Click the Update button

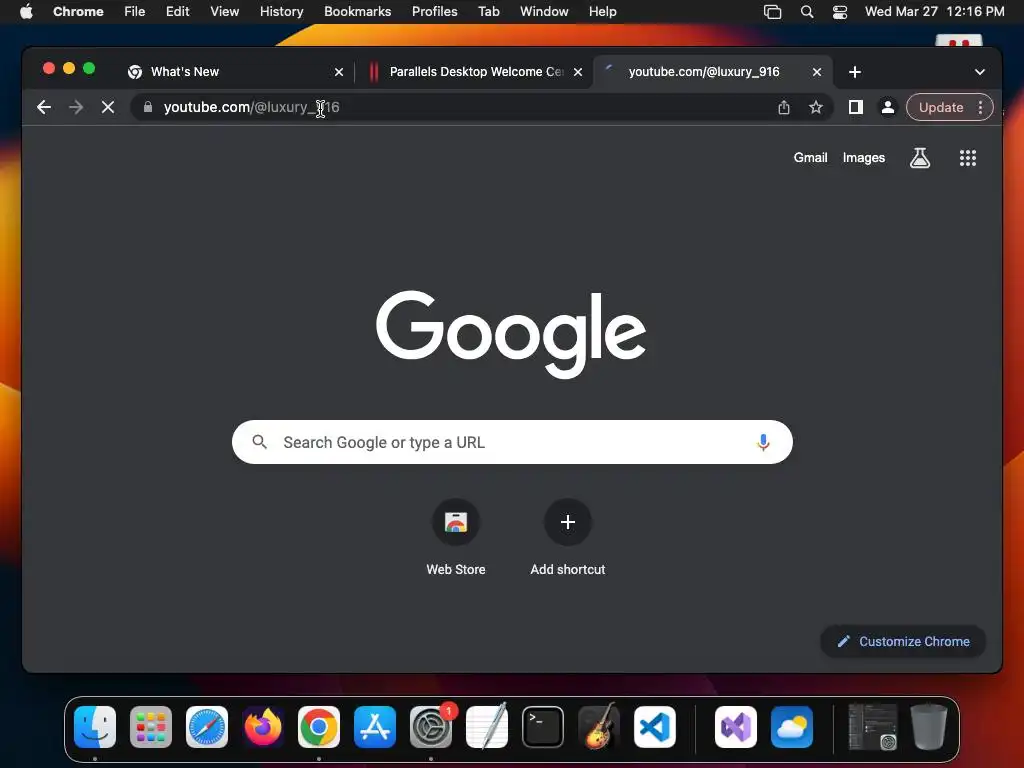pyautogui.click(x=941, y=107)
